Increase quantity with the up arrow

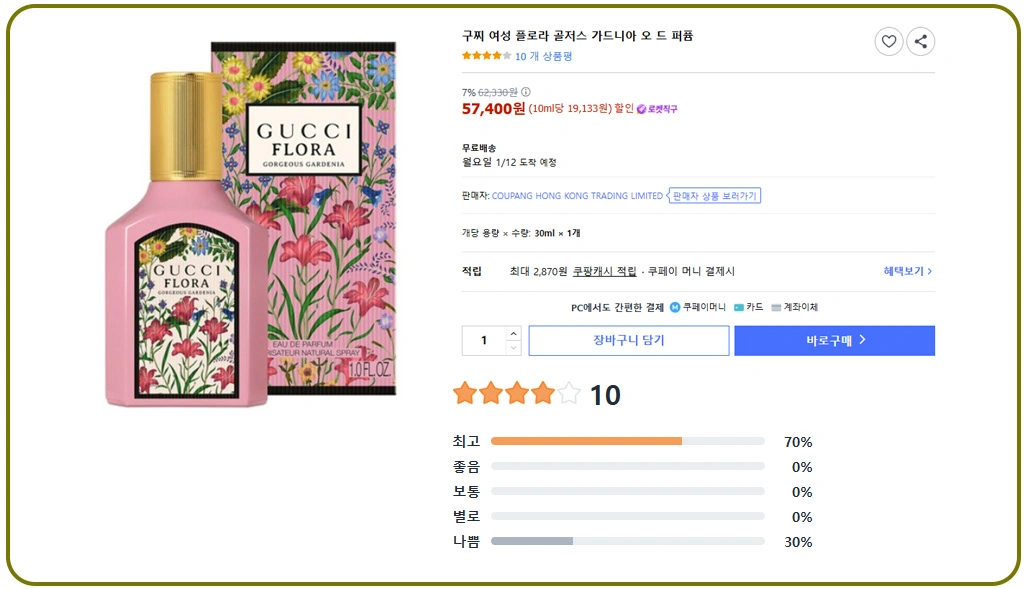click(x=514, y=333)
